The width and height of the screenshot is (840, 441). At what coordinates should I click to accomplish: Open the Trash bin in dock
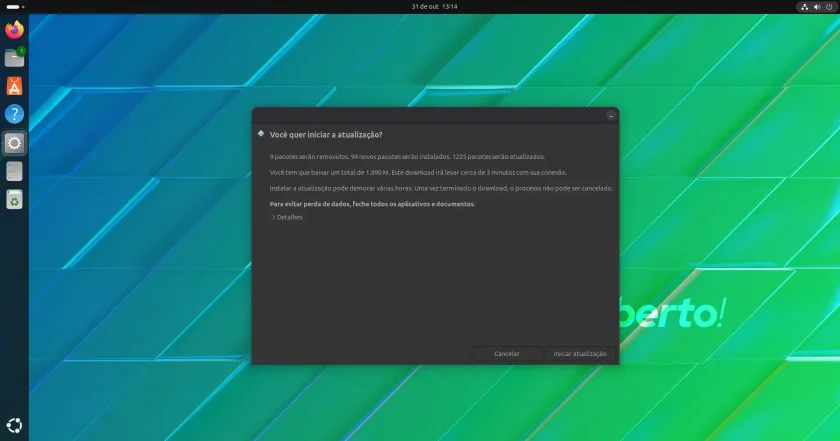(x=14, y=199)
